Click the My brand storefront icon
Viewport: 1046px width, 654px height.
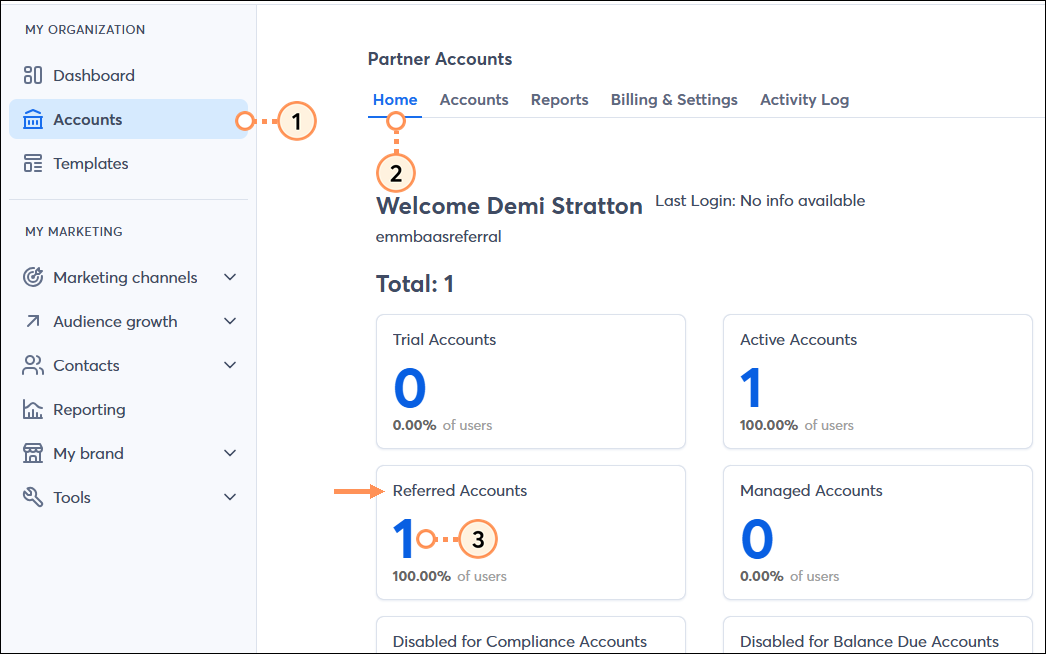33,453
